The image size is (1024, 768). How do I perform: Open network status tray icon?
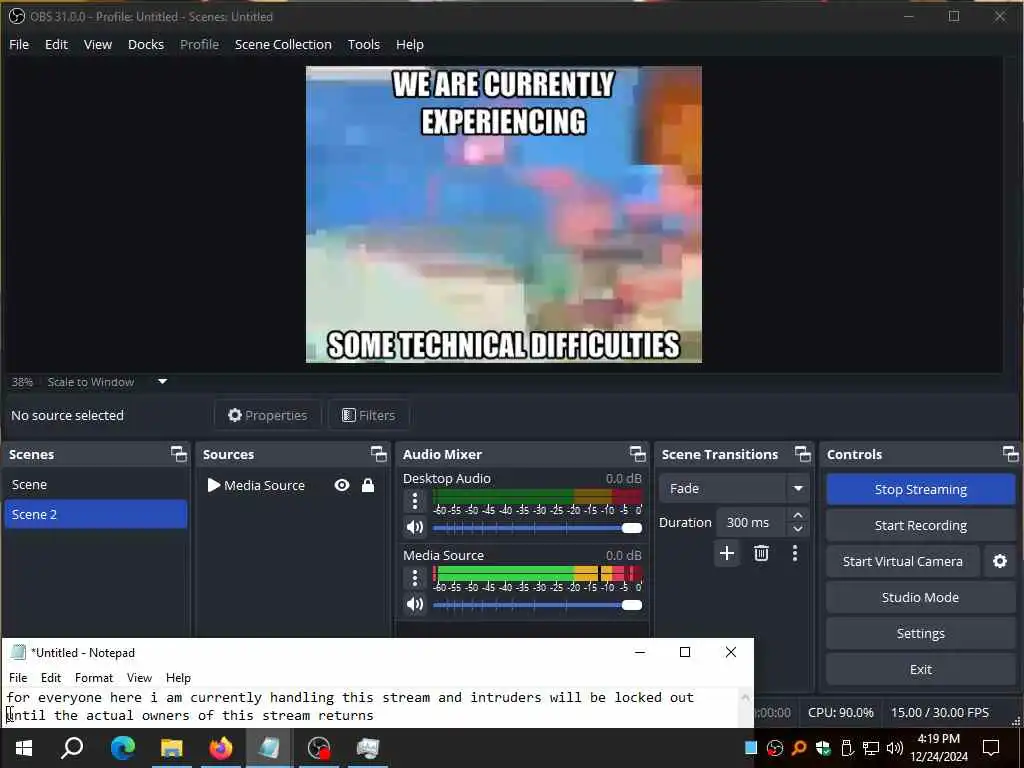coord(871,748)
